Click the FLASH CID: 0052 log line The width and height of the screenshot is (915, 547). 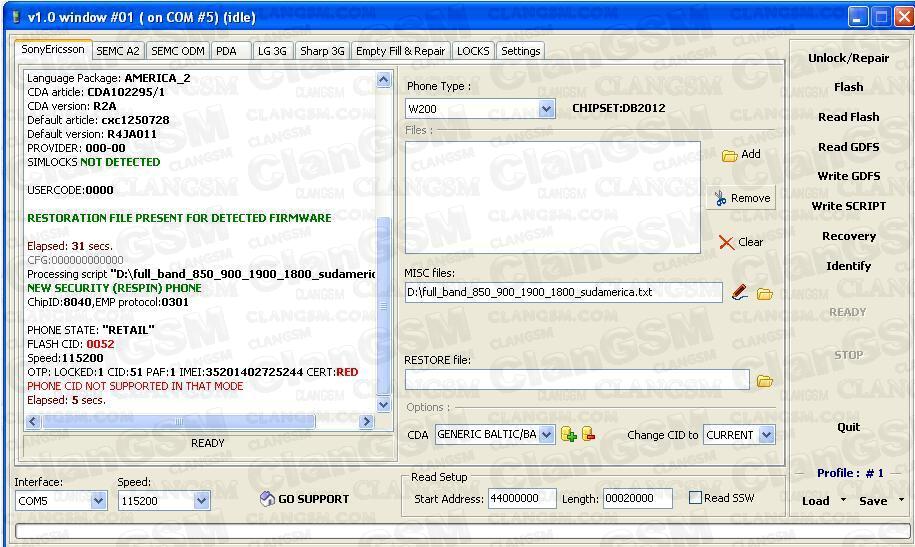tap(71, 344)
